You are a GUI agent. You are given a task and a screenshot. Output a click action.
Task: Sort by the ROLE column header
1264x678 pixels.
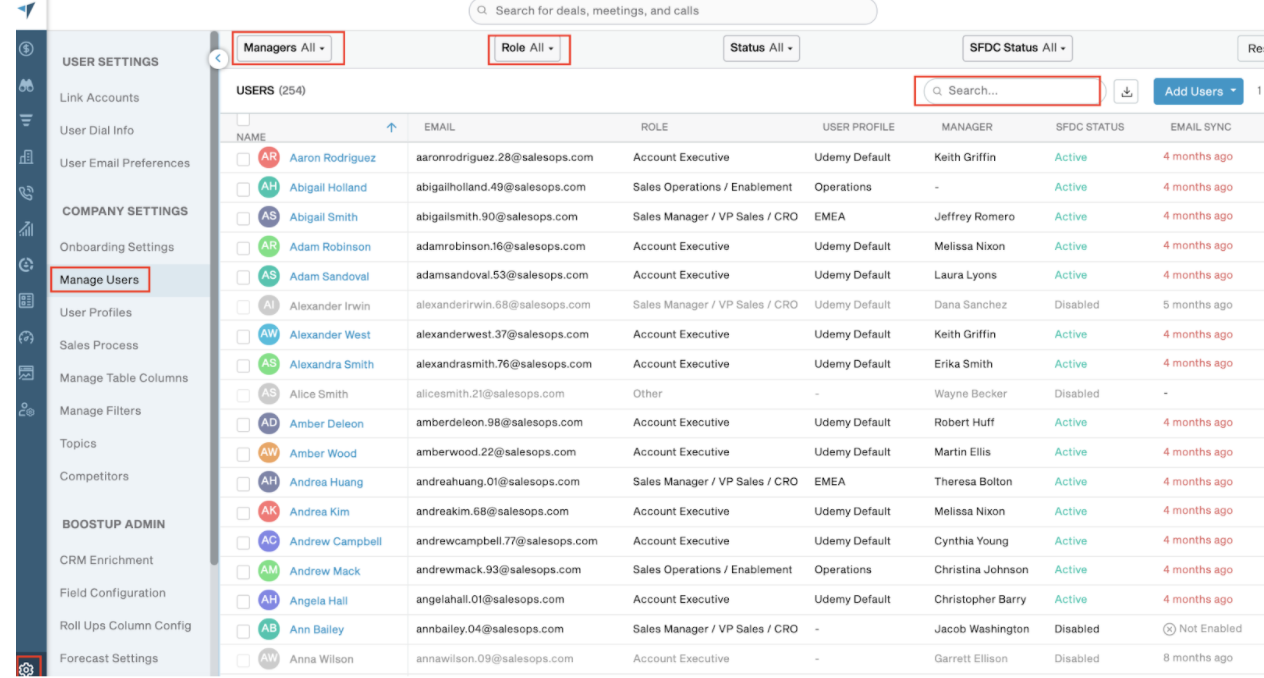pyautogui.click(x=654, y=127)
